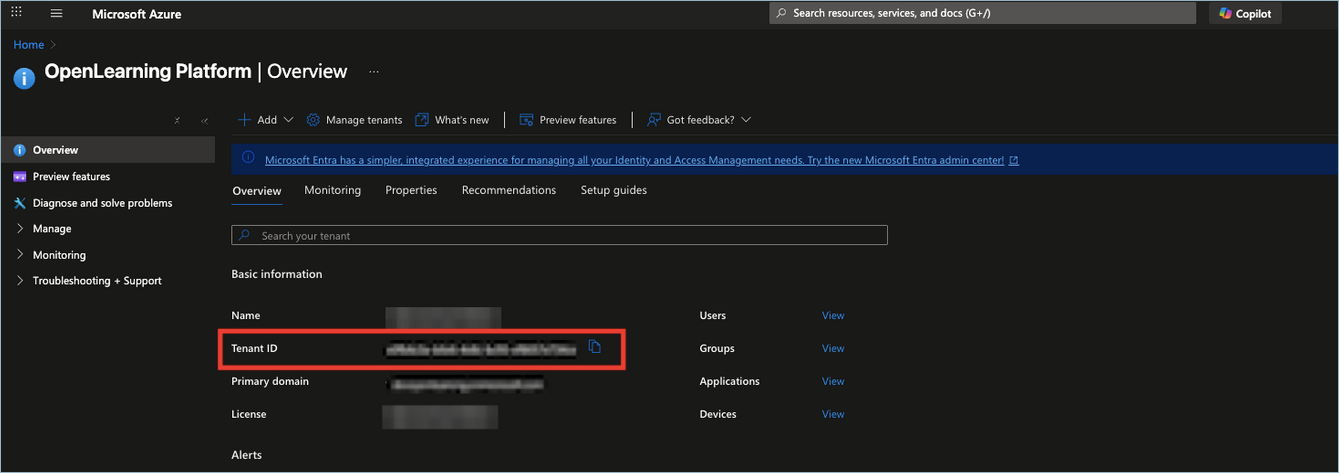Screen dimensions: 1339x473
Task: Open Diagnose and solve problems
Action: [x=102, y=203]
